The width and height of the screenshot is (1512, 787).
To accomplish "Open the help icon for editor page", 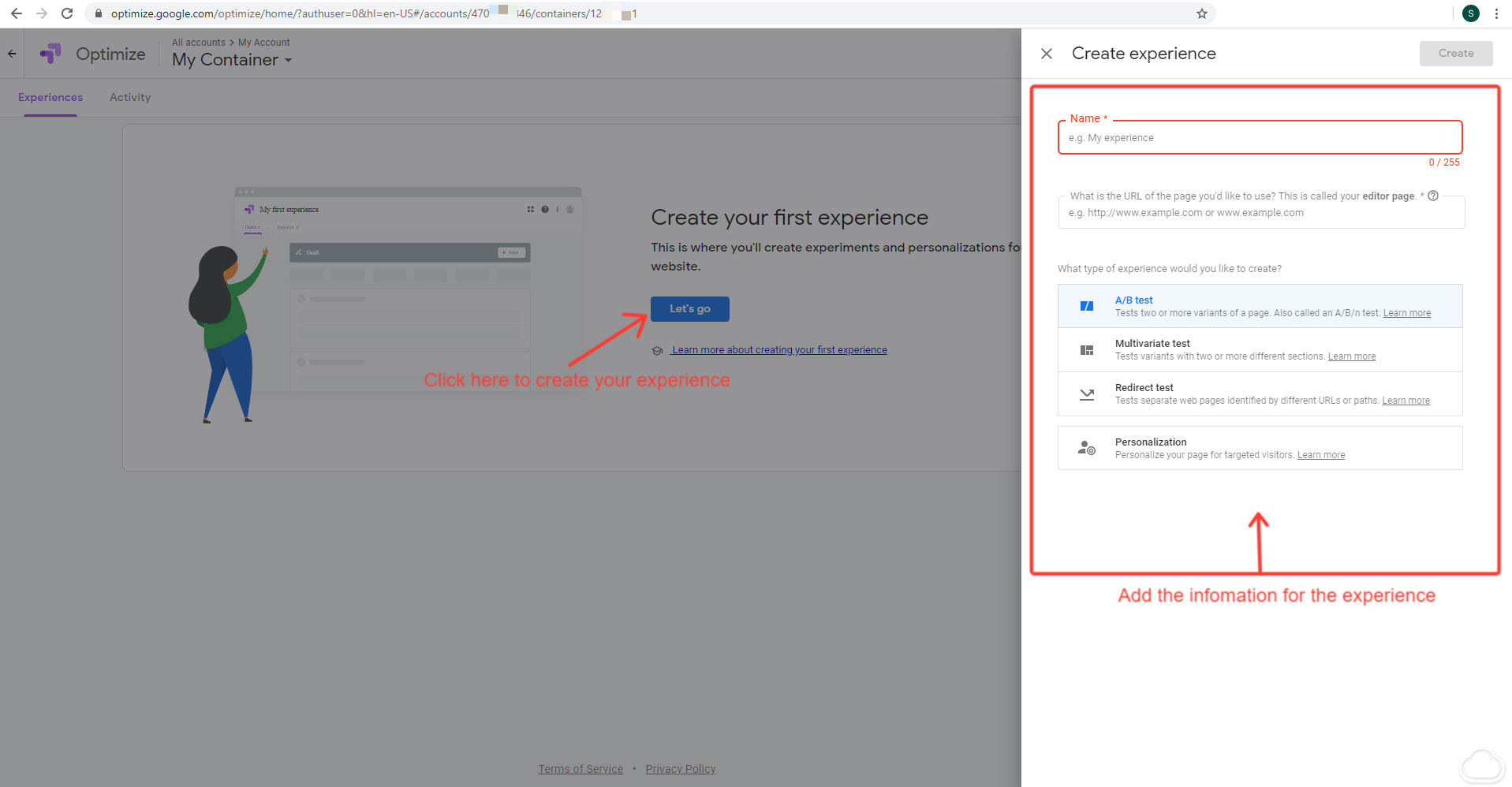I will (x=1433, y=196).
